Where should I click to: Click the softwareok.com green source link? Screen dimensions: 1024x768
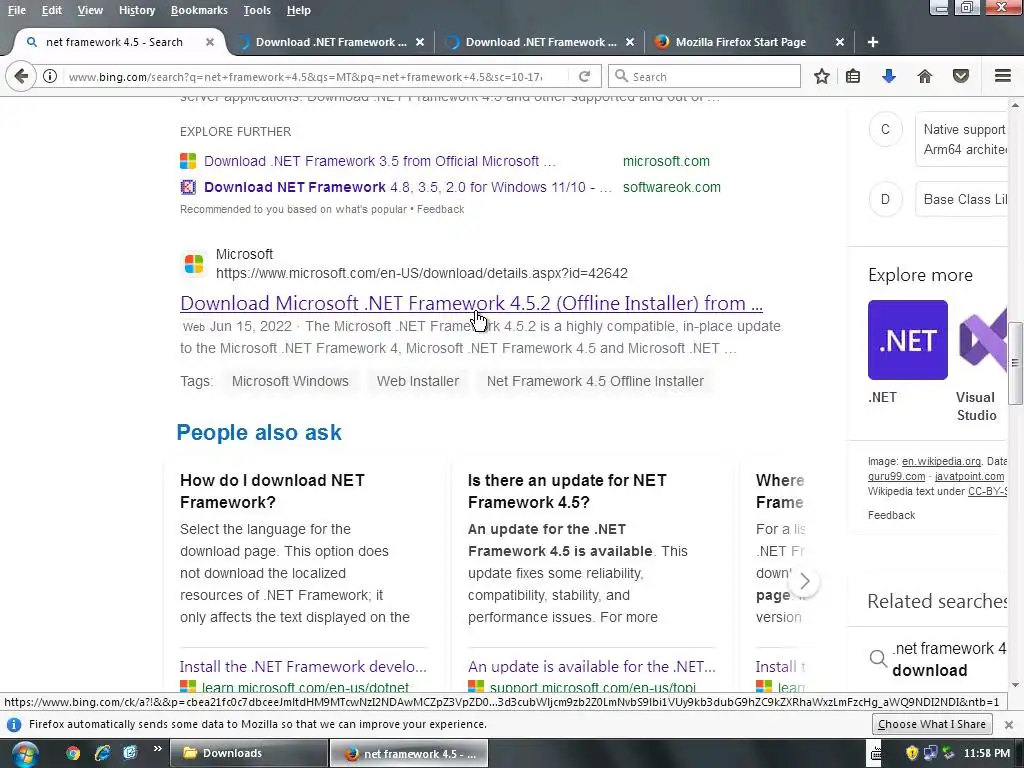pos(671,187)
